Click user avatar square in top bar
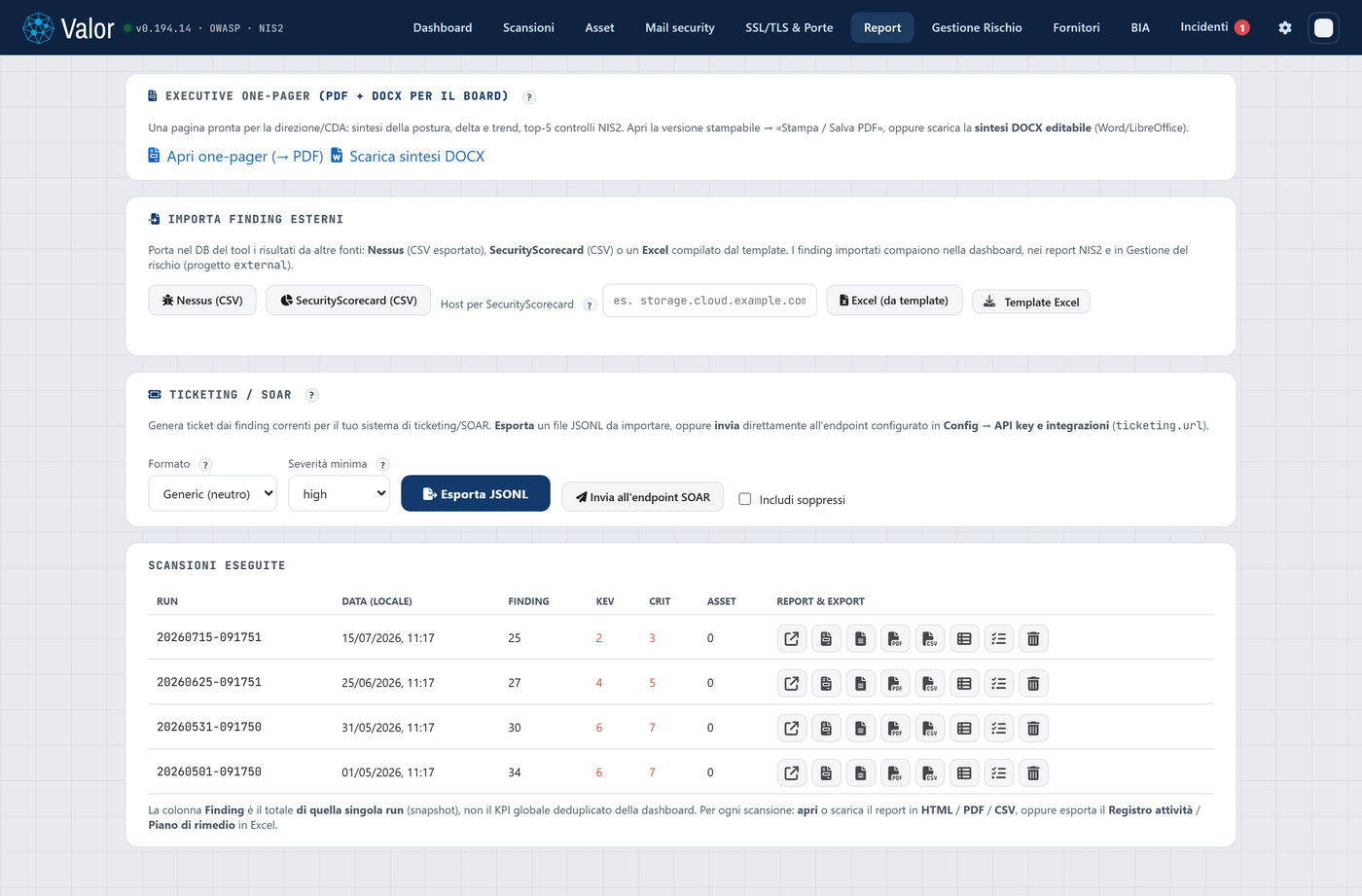This screenshot has width=1362, height=896. click(1323, 28)
